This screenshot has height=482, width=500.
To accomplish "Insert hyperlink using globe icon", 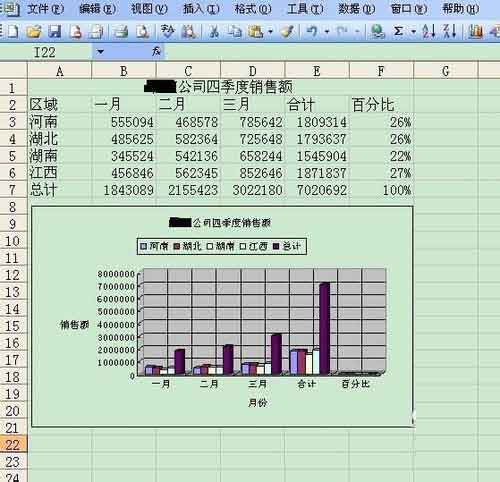I will point(378,31).
